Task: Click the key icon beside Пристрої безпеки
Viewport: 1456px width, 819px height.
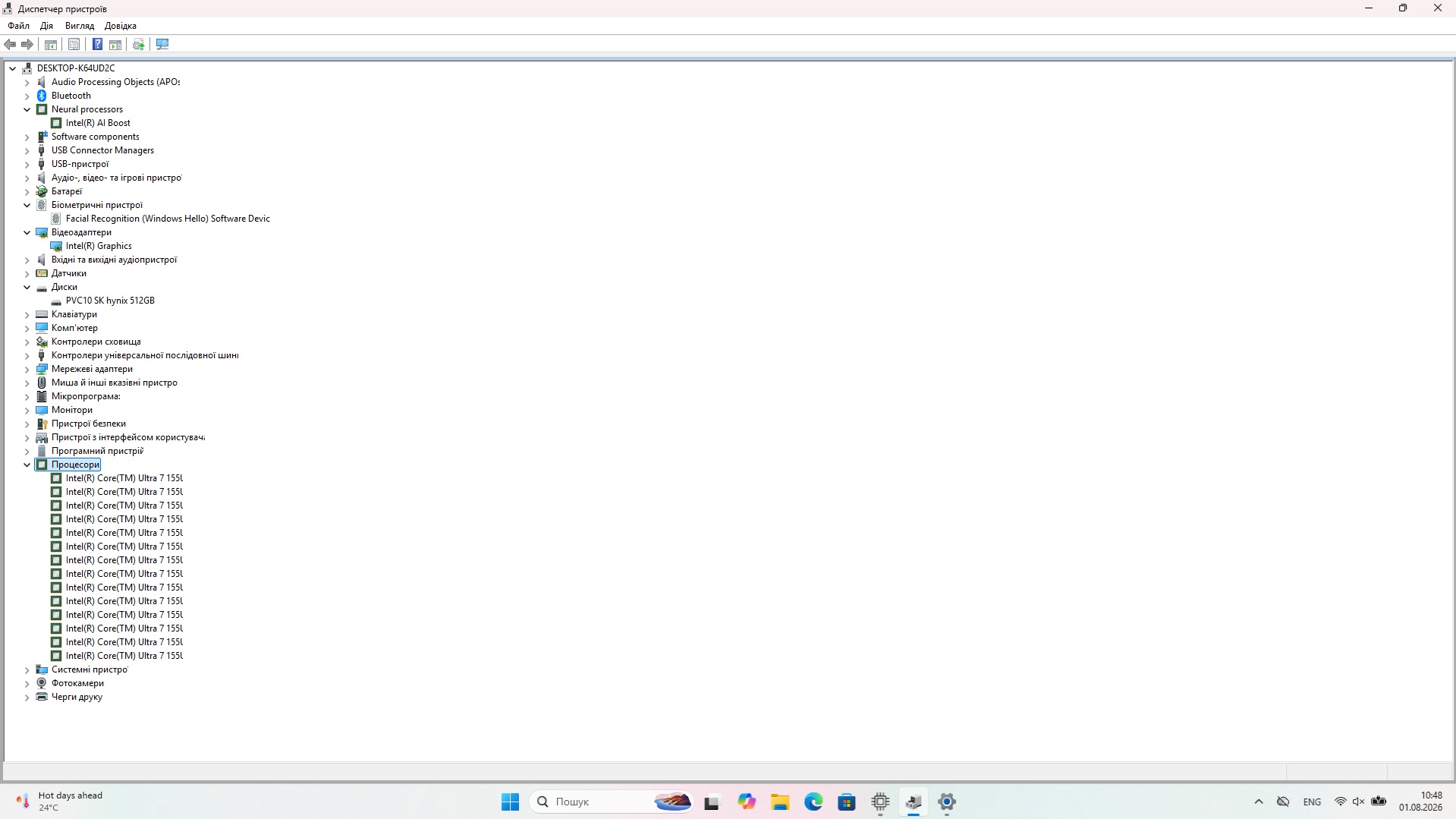Action: tap(42, 424)
